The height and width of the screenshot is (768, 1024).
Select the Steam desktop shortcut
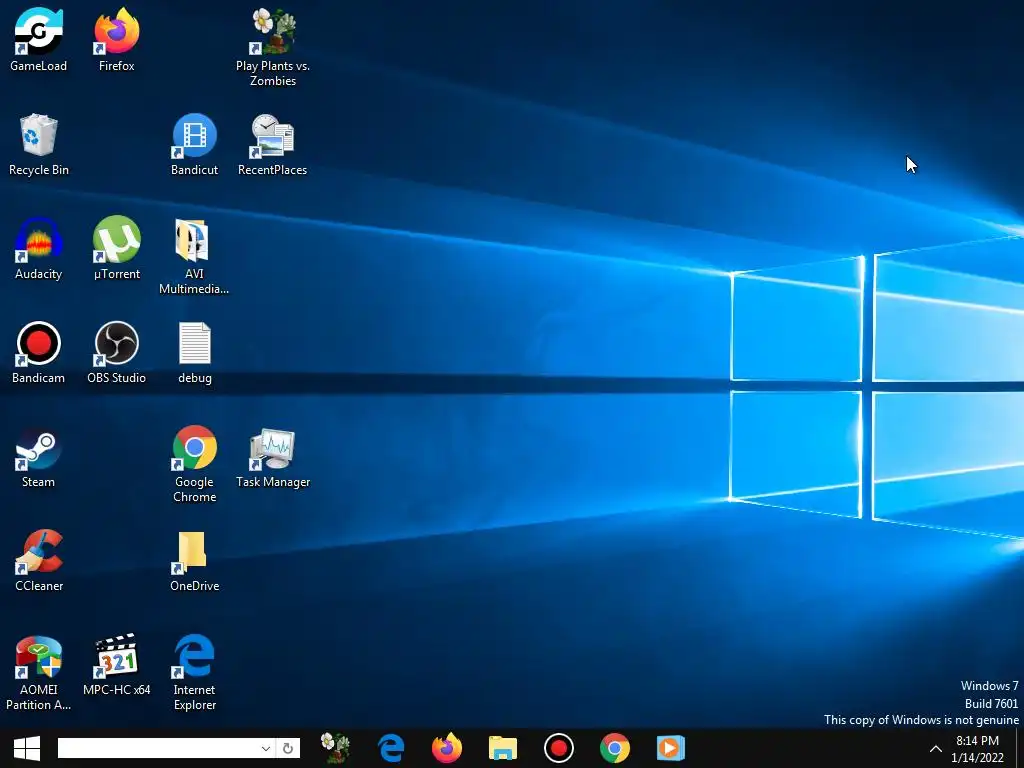pos(39,456)
